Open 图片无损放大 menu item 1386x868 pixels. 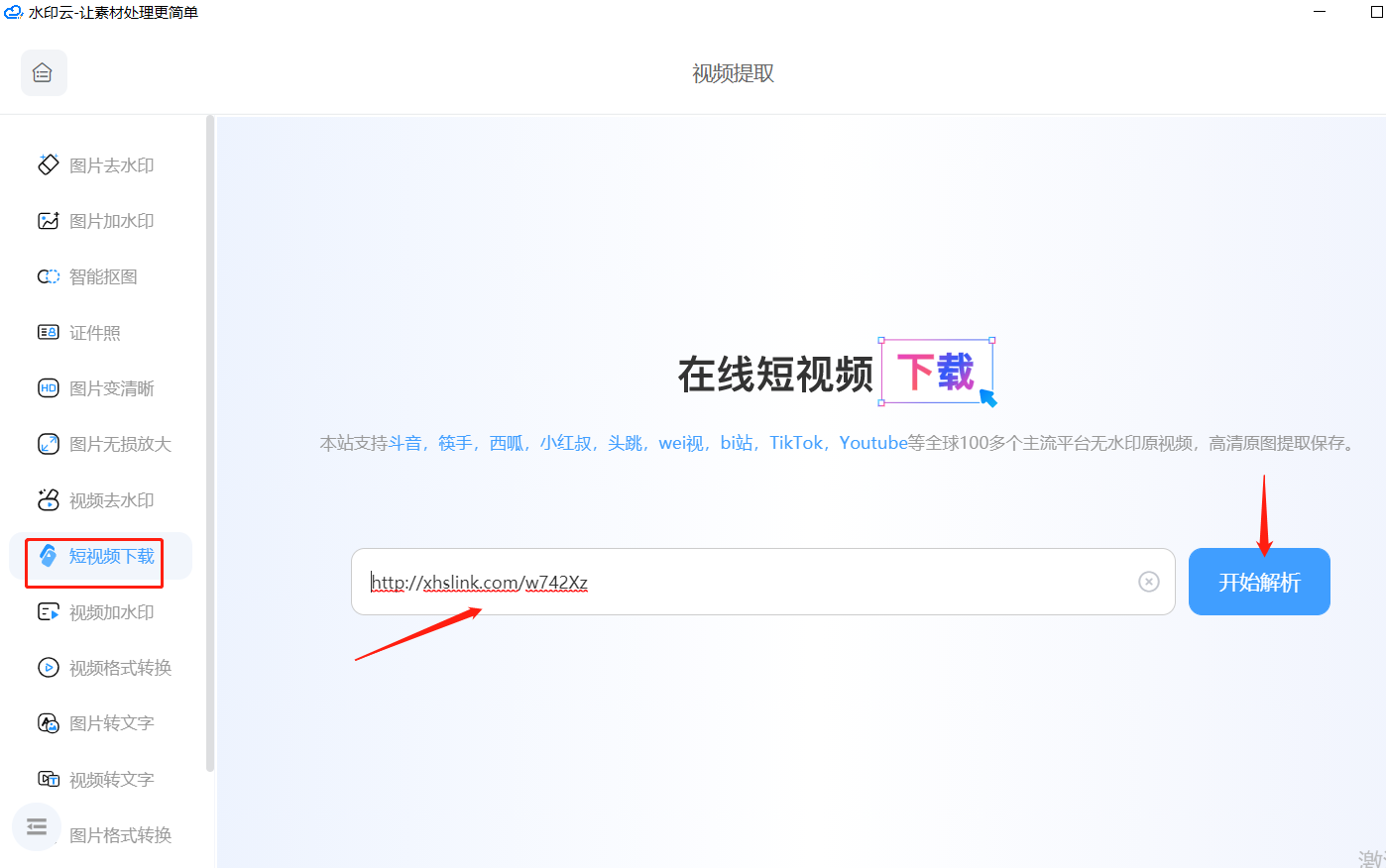pos(100,444)
